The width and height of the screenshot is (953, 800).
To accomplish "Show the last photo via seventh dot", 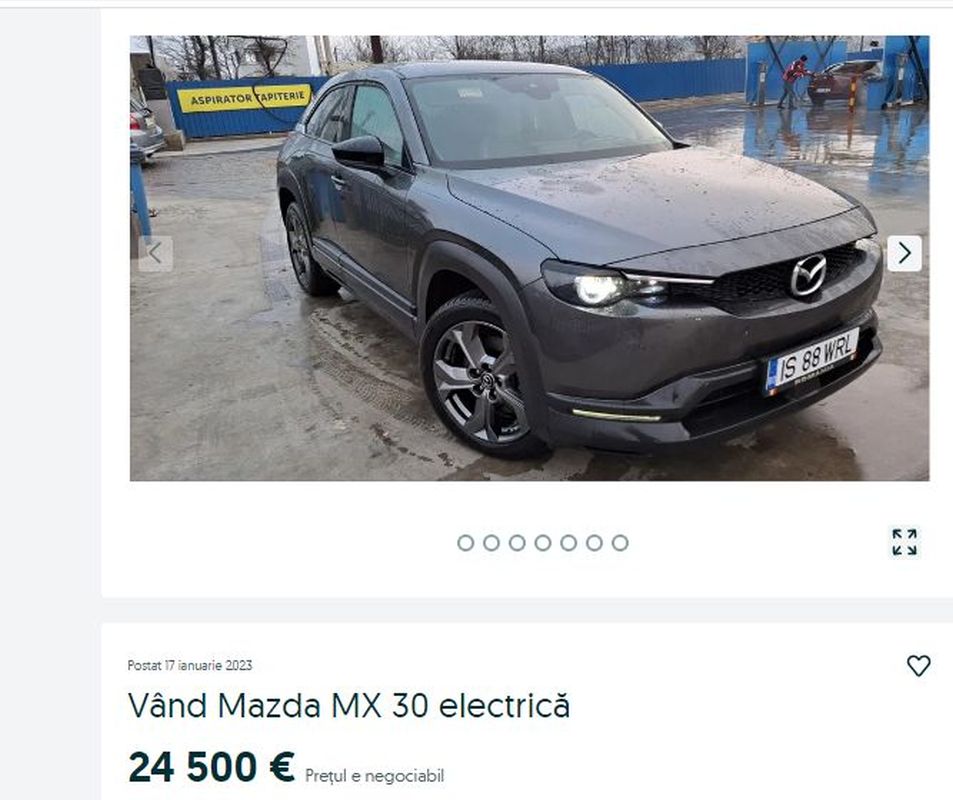I will coord(620,543).
